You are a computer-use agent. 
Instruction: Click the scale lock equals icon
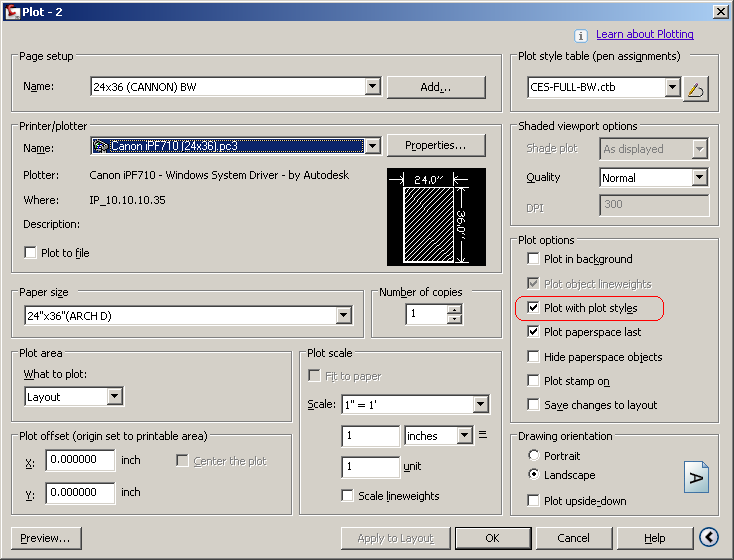[x=483, y=435]
